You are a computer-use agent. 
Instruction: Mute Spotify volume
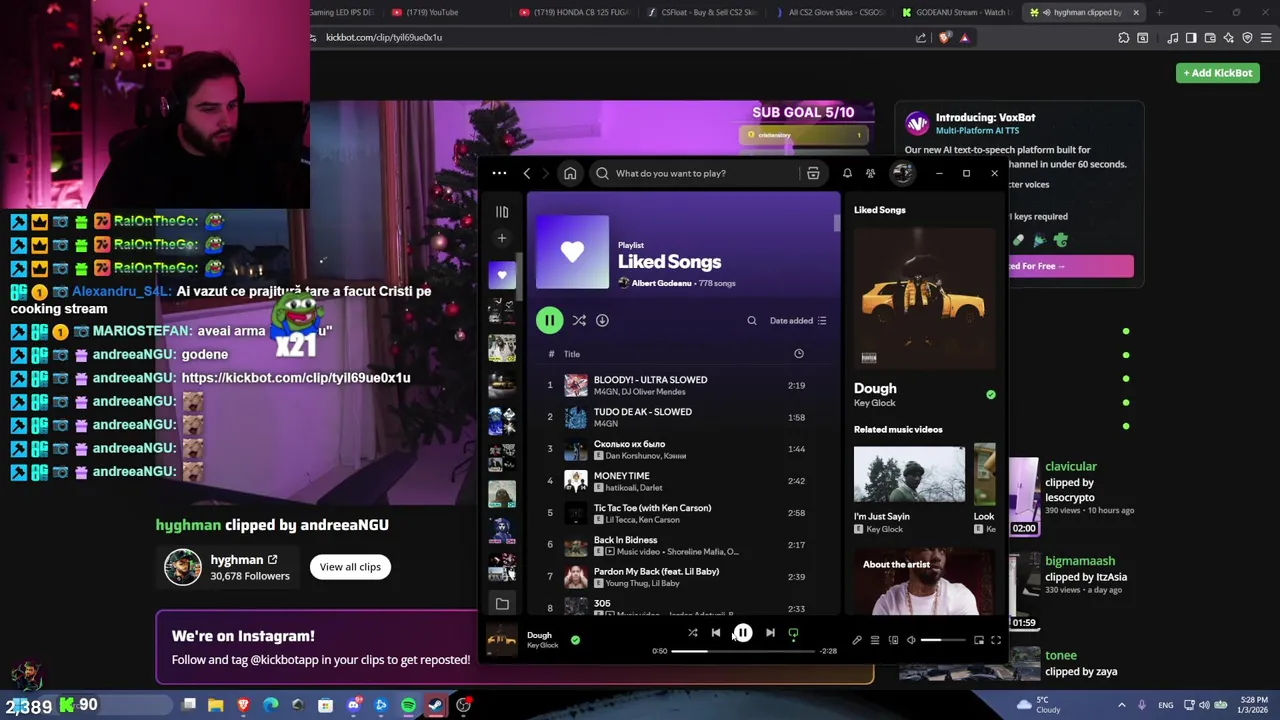pyautogui.click(x=911, y=640)
